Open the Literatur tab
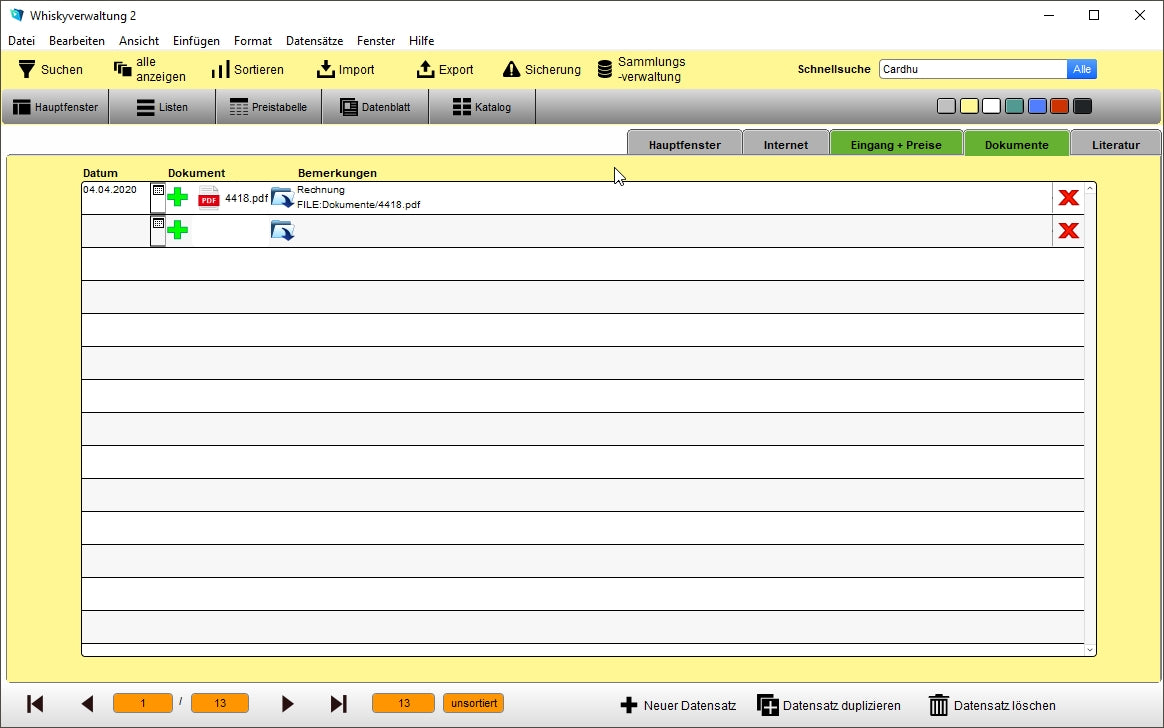The height and width of the screenshot is (728, 1164). point(1115,145)
